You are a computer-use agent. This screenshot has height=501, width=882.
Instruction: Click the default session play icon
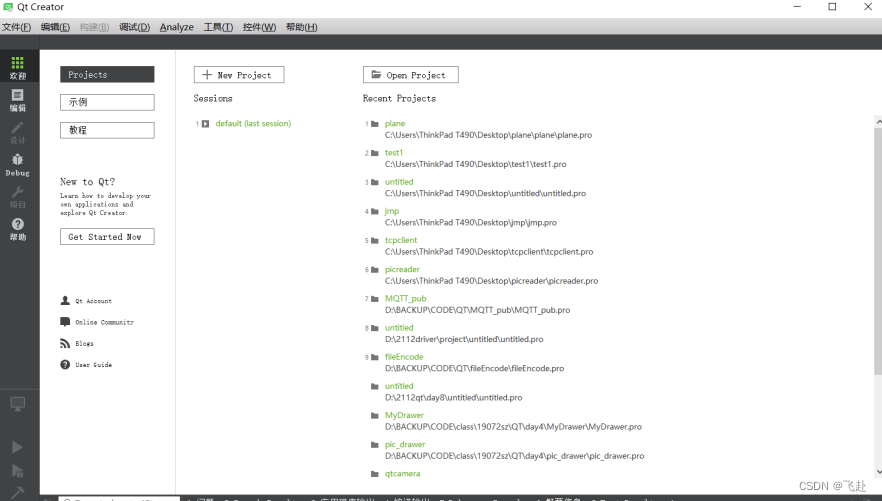click(205, 124)
